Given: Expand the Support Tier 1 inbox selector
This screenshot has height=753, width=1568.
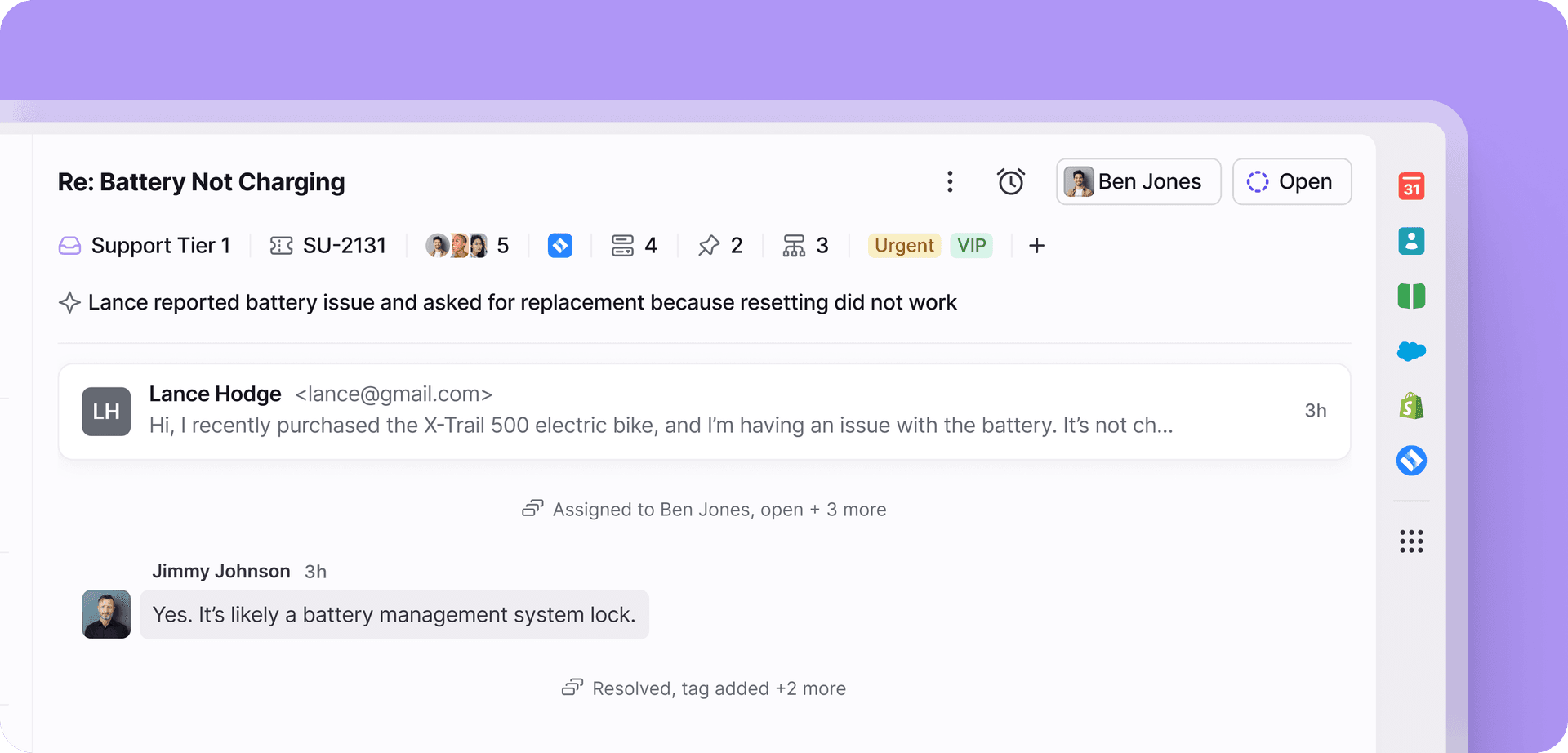Looking at the screenshot, I should [x=145, y=246].
